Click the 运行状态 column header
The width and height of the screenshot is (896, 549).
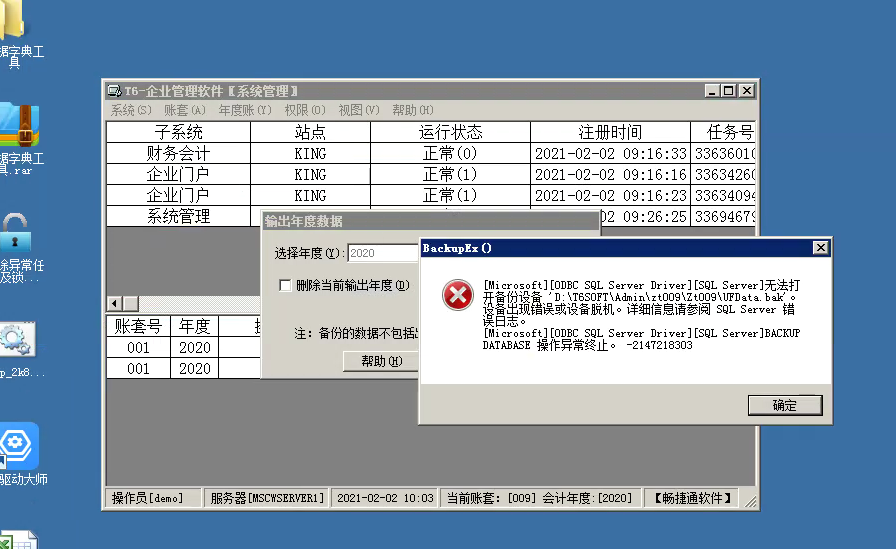(x=450, y=132)
